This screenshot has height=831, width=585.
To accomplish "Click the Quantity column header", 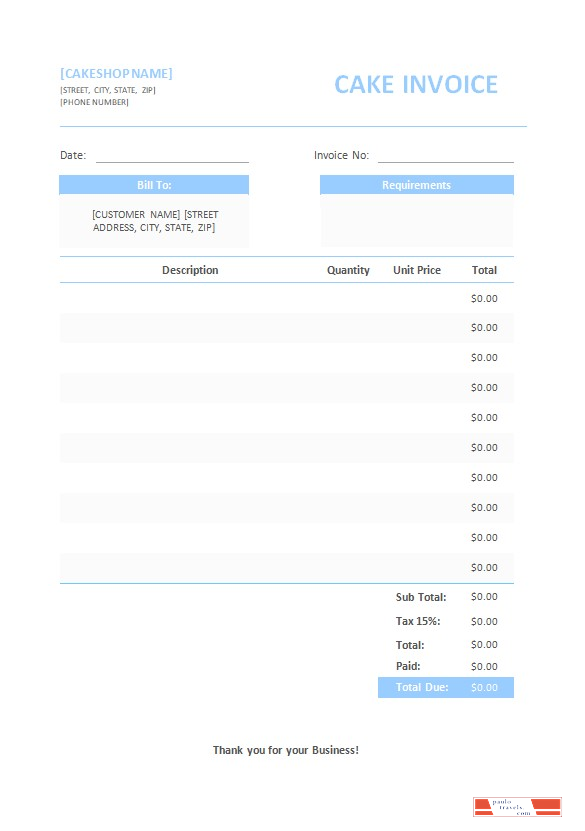I will pos(348,270).
